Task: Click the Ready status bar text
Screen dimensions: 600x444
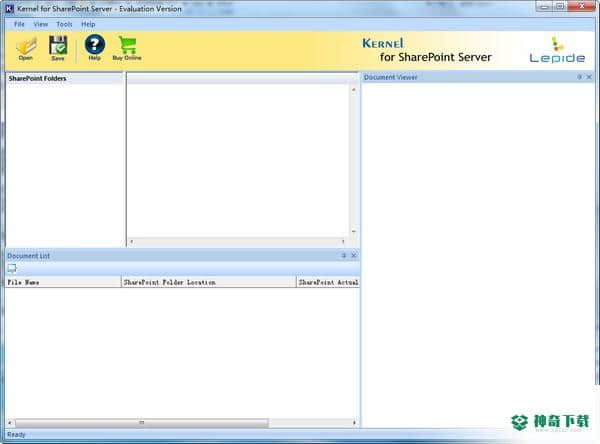Action: pos(16,434)
